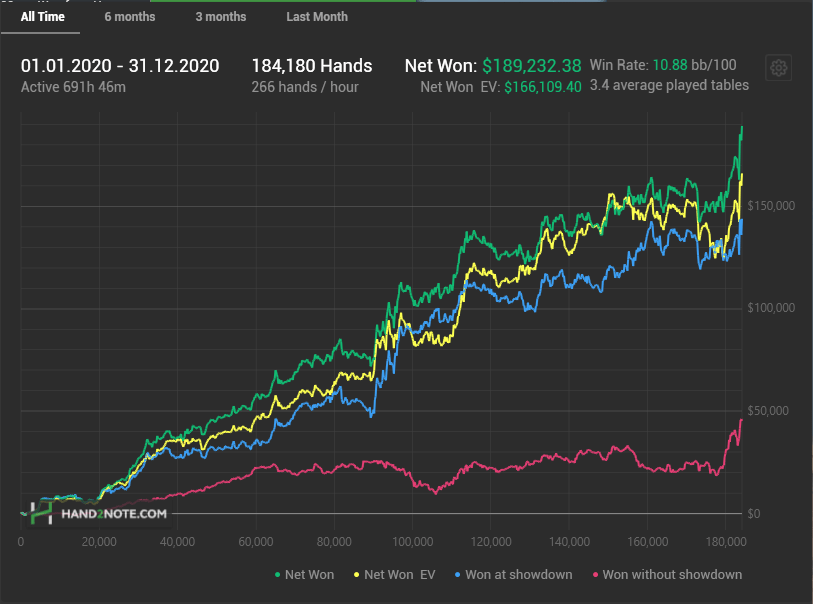
Task: Click the 100,000 hands x-axis label
Action: [413, 542]
